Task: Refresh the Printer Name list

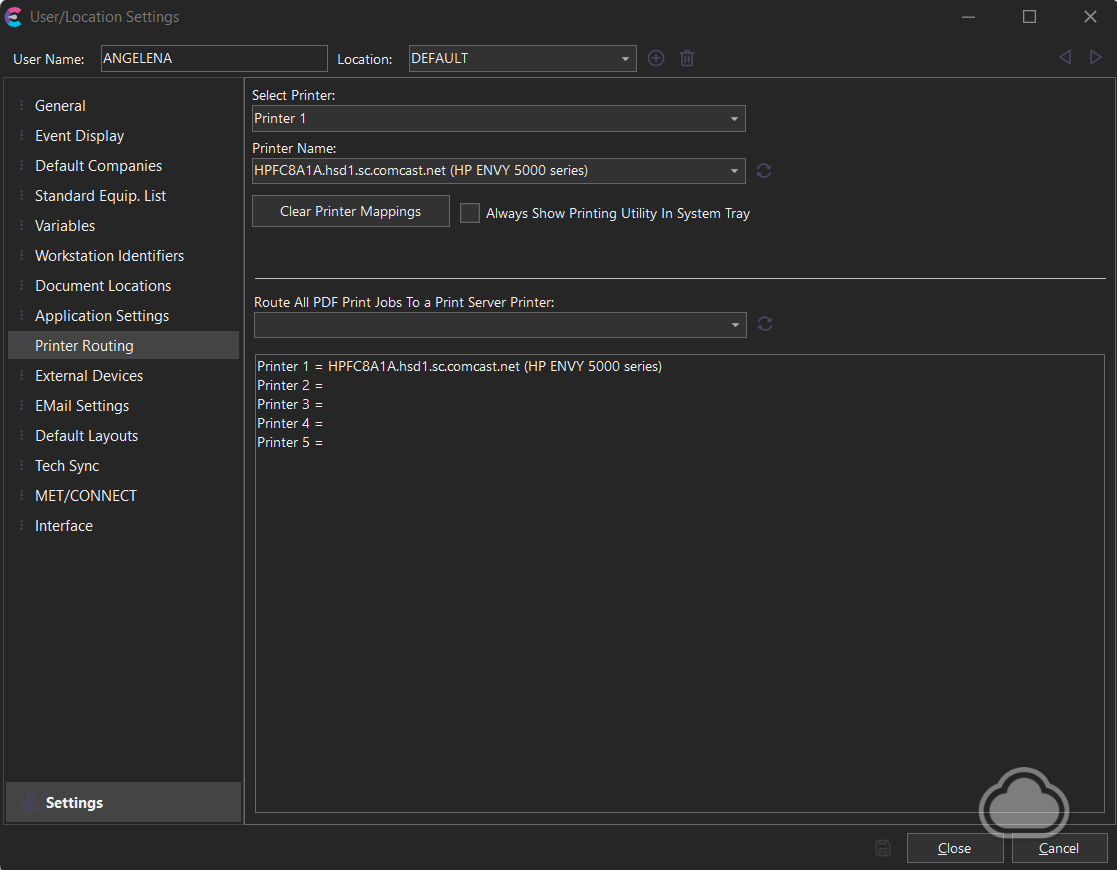Action: pos(764,171)
